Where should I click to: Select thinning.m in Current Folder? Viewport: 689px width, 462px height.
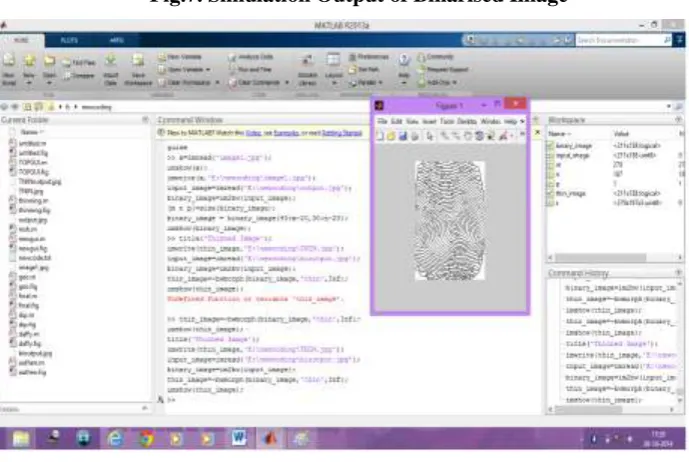[x=33, y=200]
